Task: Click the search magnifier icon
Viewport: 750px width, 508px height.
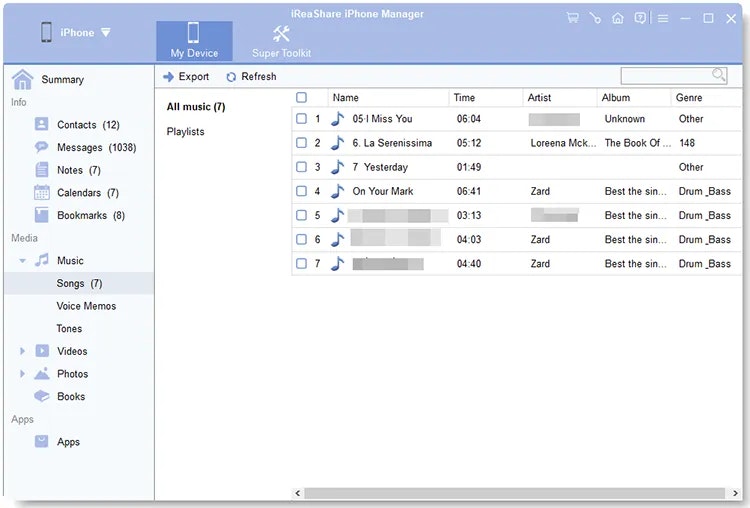Action: click(x=718, y=75)
